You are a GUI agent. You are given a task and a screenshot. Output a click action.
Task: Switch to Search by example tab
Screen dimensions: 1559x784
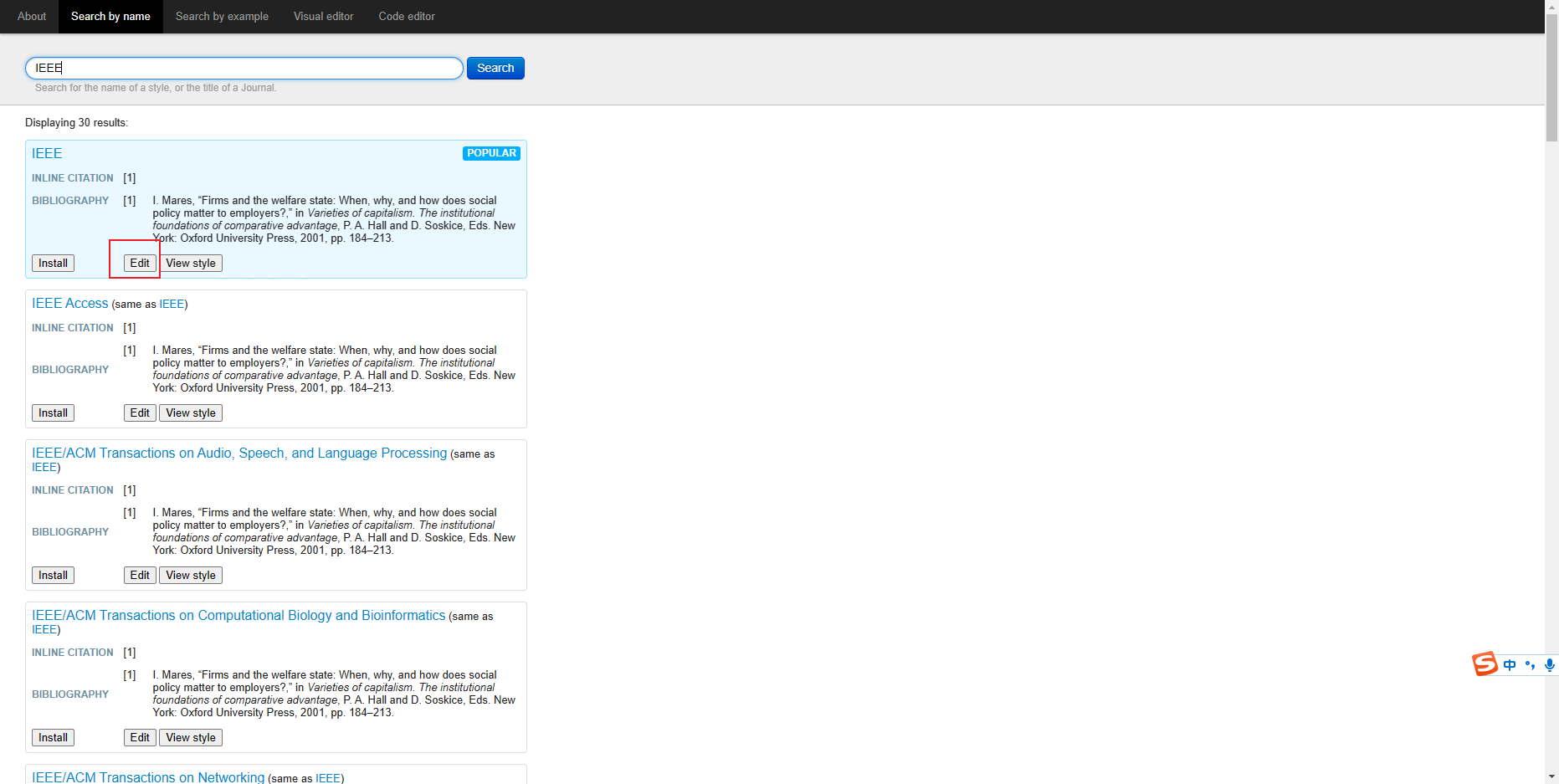point(222,16)
